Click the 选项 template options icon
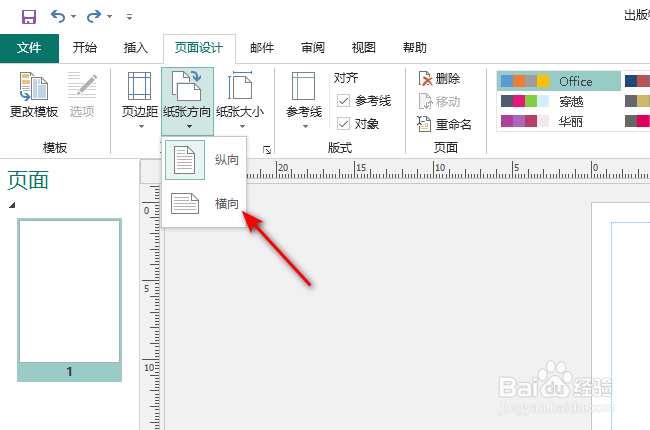Screen dimensions: 650x430 pyautogui.click(x=82, y=86)
